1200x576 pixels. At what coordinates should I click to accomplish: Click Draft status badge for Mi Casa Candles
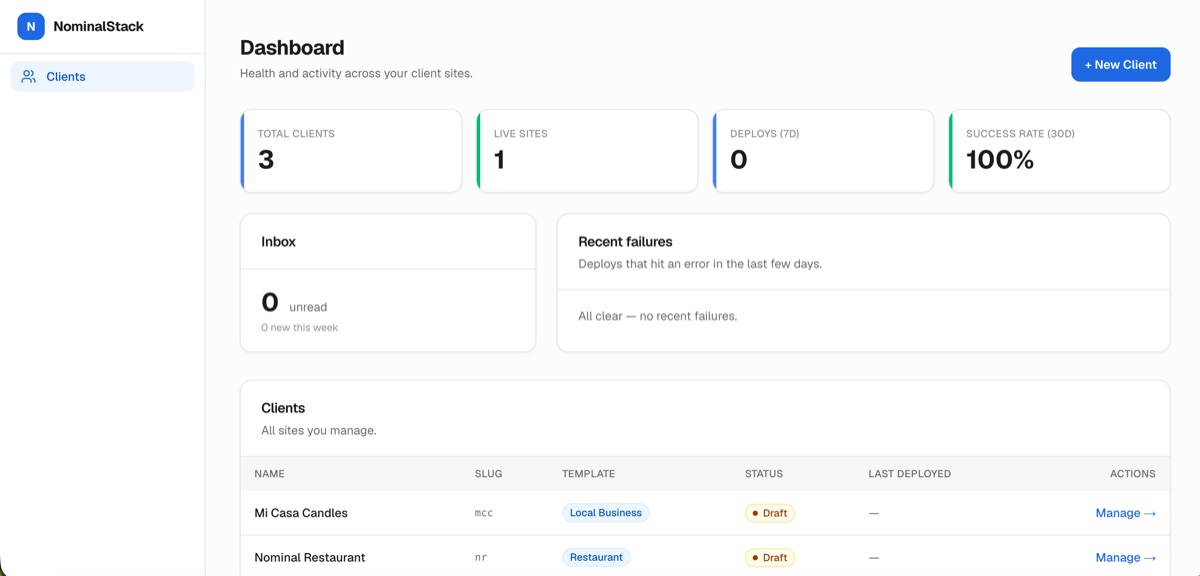pos(769,513)
